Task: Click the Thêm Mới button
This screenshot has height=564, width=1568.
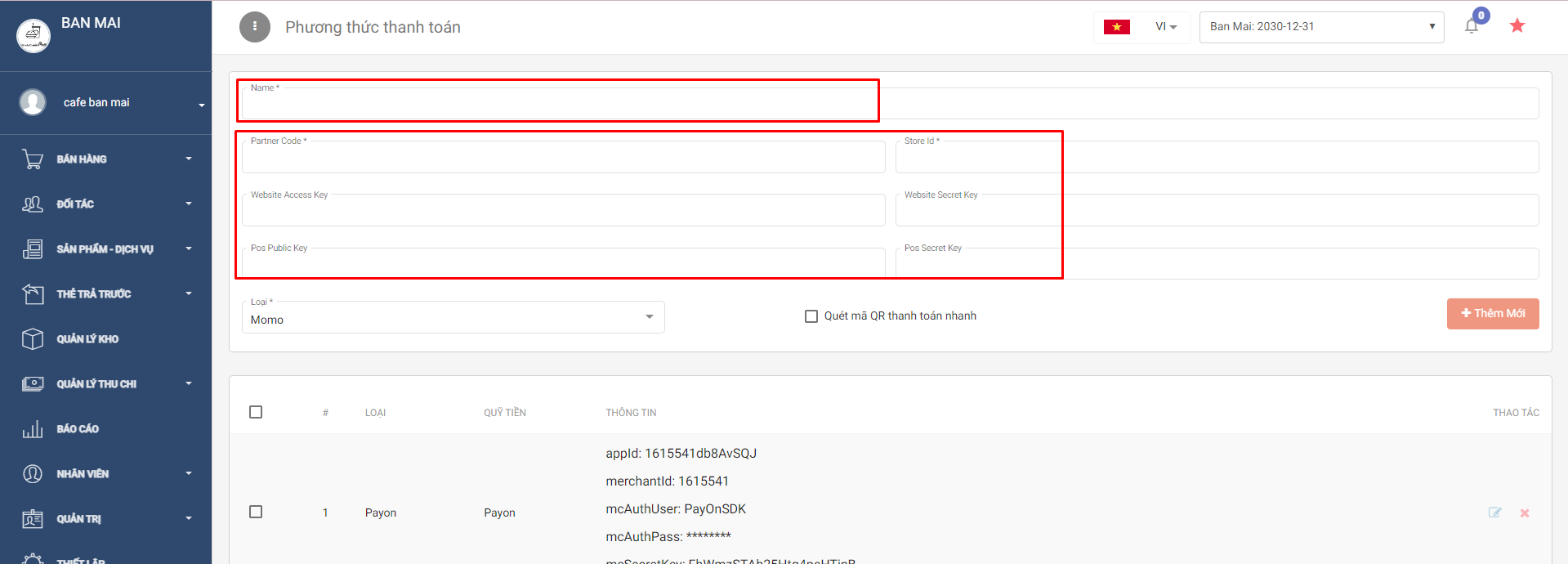Action: 1492,314
